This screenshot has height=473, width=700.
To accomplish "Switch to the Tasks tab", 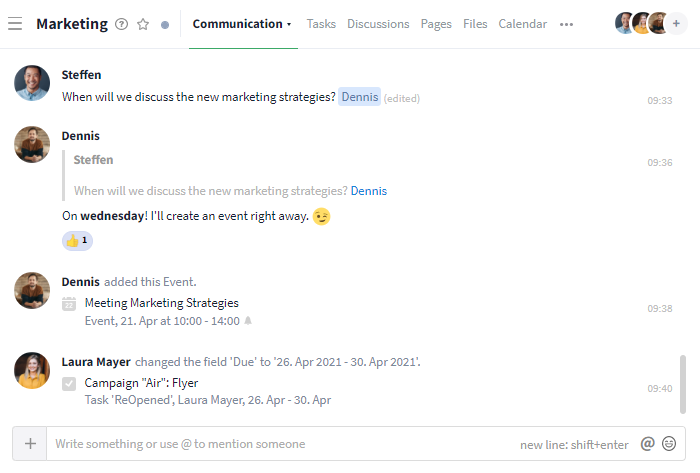I will [x=321, y=24].
